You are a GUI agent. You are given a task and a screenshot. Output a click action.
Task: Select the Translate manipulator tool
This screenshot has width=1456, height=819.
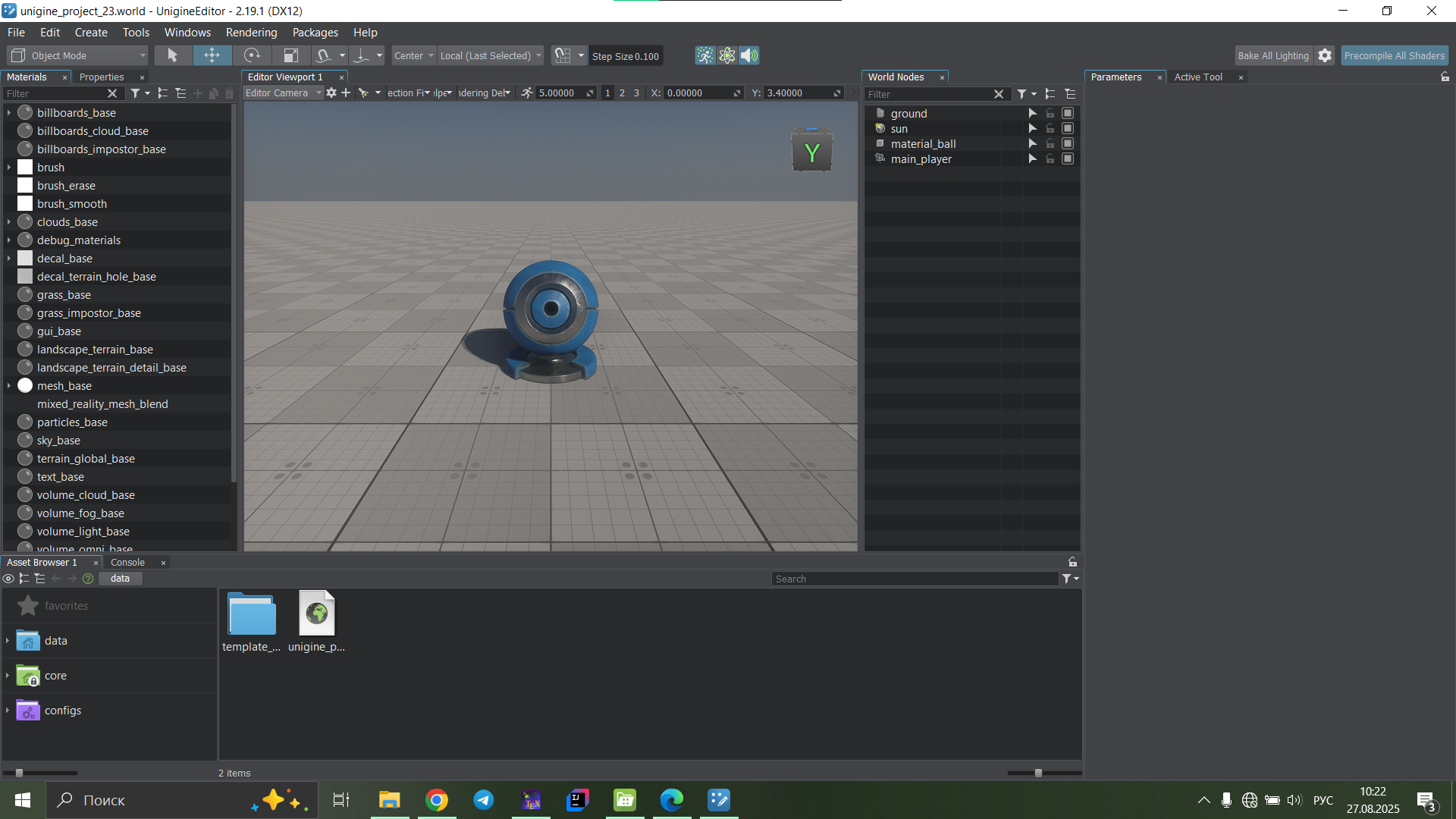point(212,55)
